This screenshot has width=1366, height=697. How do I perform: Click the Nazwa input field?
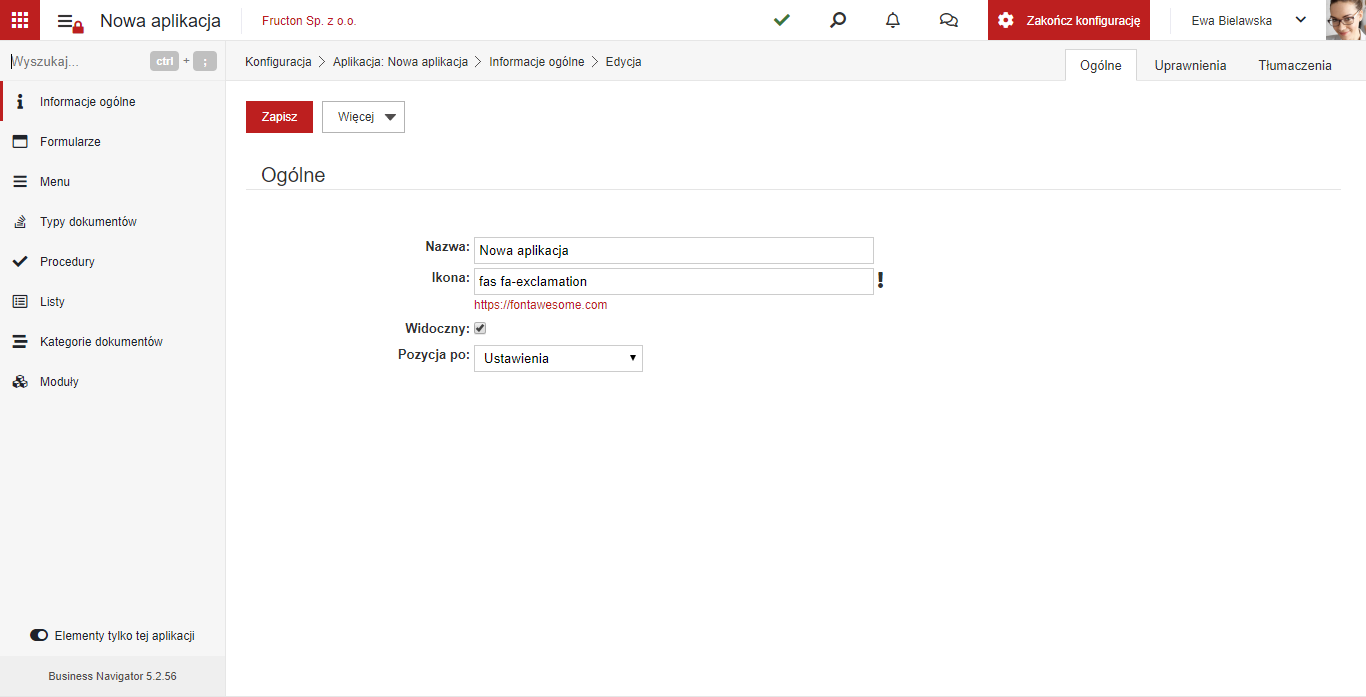(x=674, y=250)
